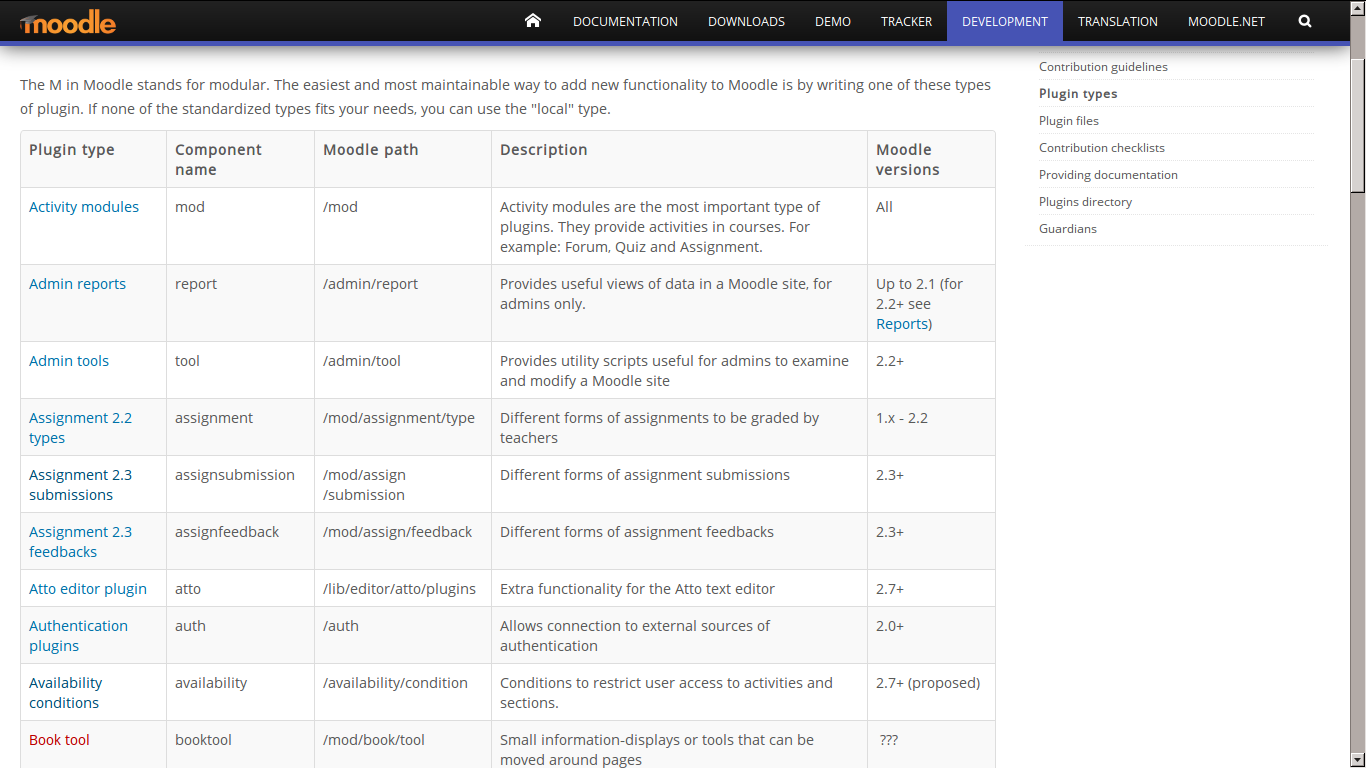This screenshot has width=1366, height=768.
Task: Open the Admin reports link
Action: click(x=77, y=284)
